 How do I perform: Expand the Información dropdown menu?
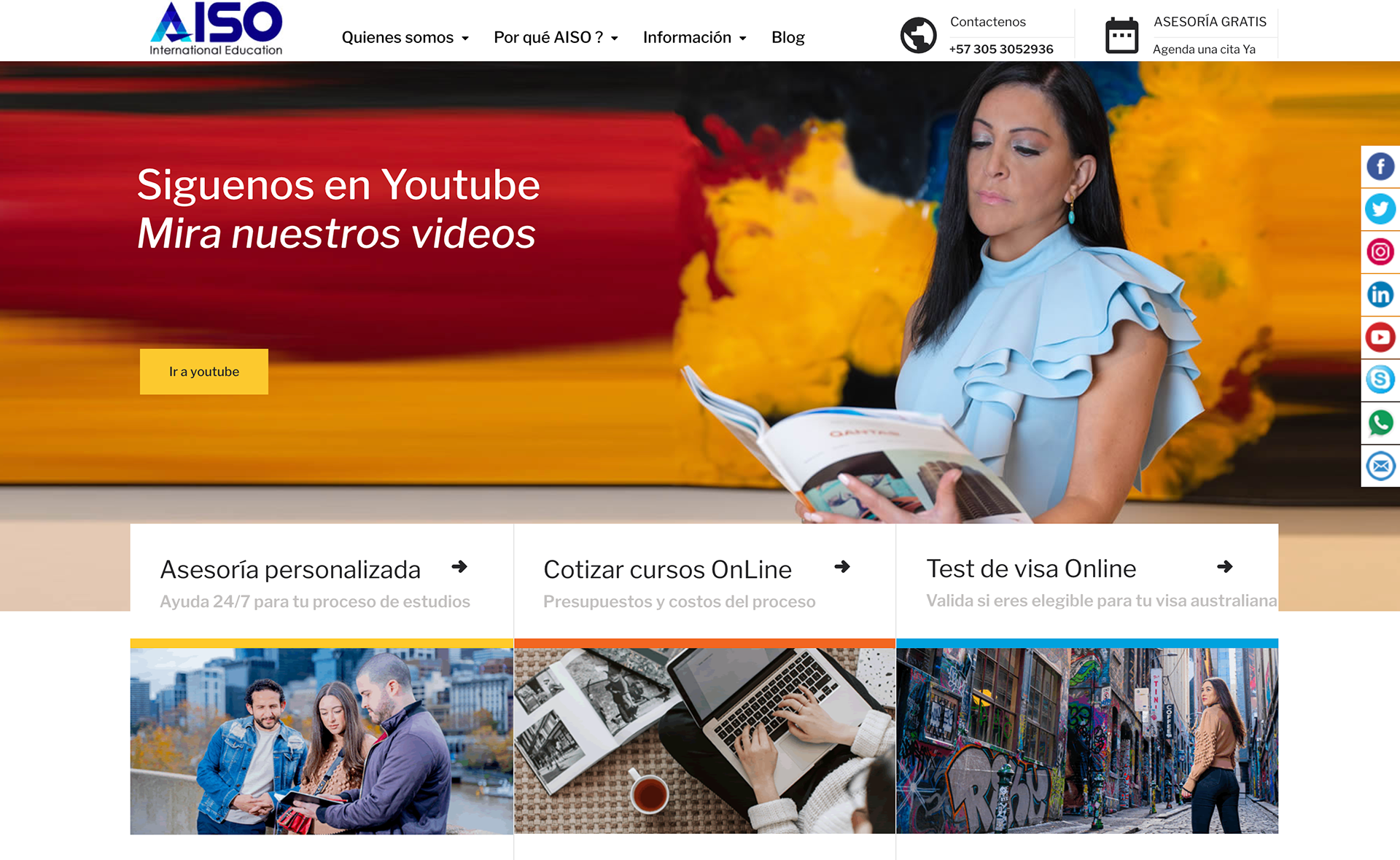click(694, 37)
